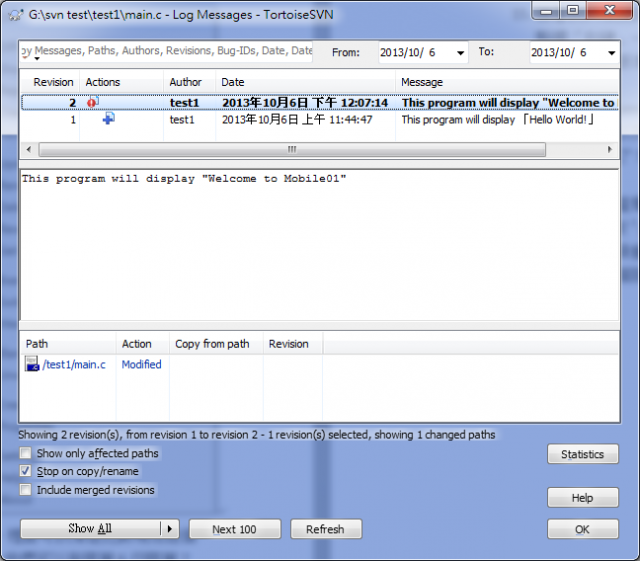Open the From date picker dropdown

click(460, 53)
